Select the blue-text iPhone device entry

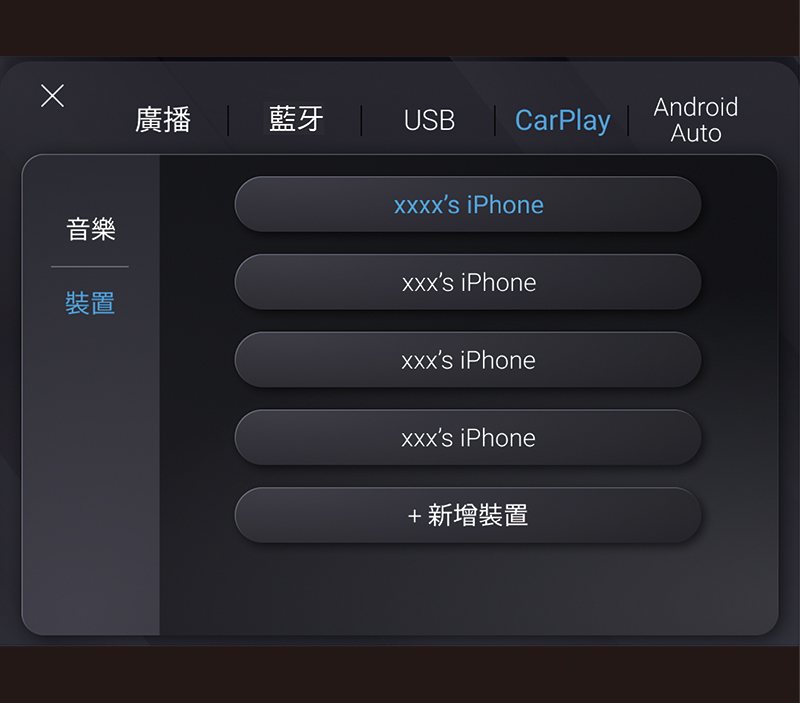[x=468, y=205]
